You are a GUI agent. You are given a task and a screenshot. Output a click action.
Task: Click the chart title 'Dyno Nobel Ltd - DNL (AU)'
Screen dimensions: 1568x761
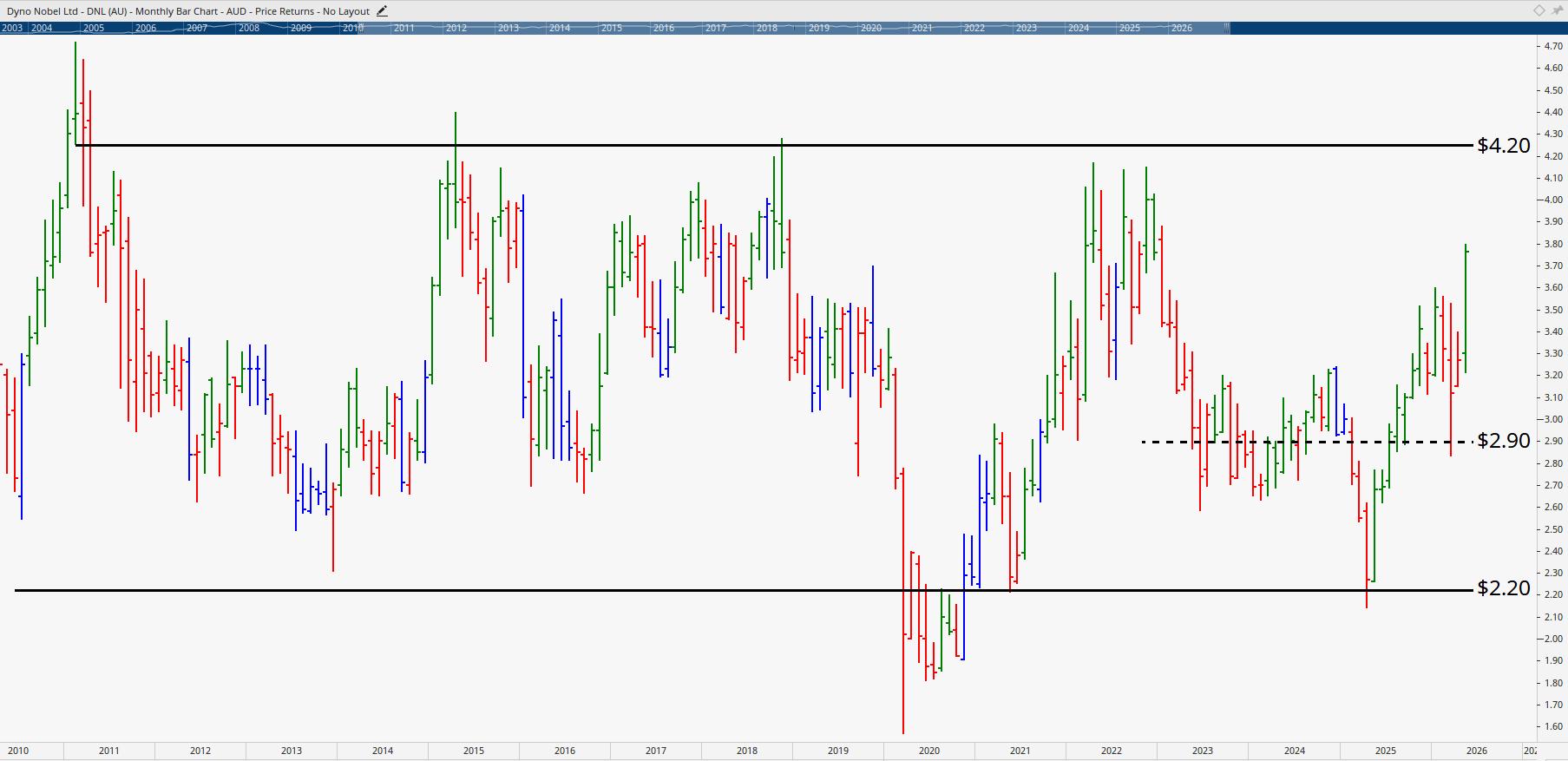tap(67, 11)
